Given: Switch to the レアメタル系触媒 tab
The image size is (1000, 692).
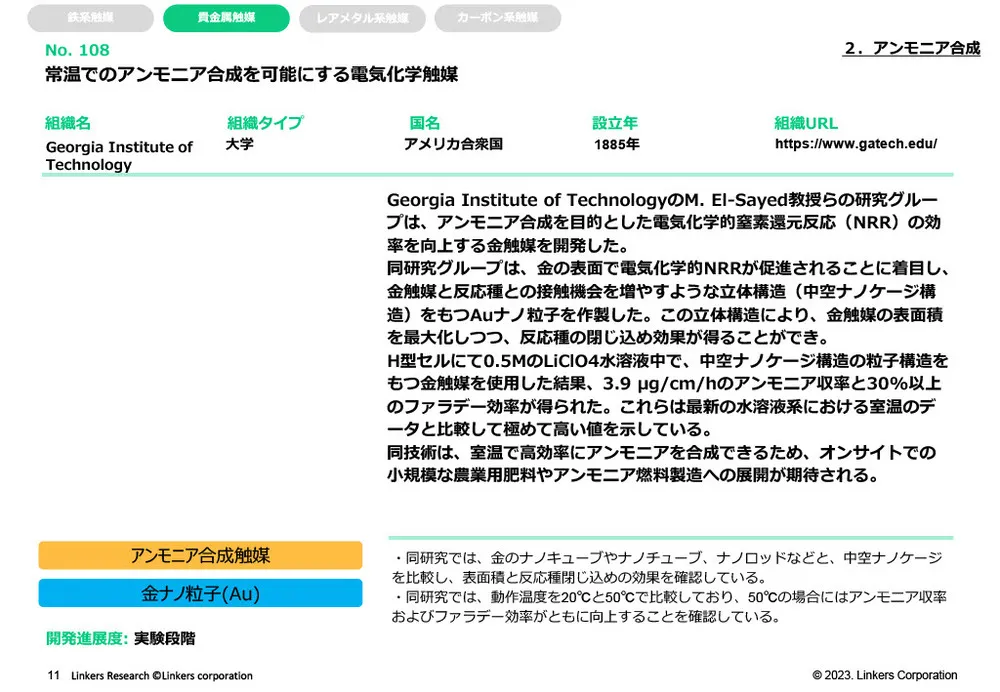Looking at the screenshot, I should click(x=362, y=18).
